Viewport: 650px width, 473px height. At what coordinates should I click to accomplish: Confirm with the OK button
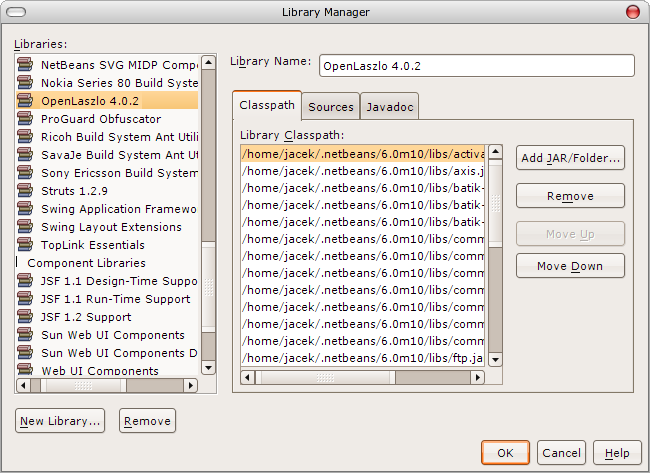coord(505,453)
